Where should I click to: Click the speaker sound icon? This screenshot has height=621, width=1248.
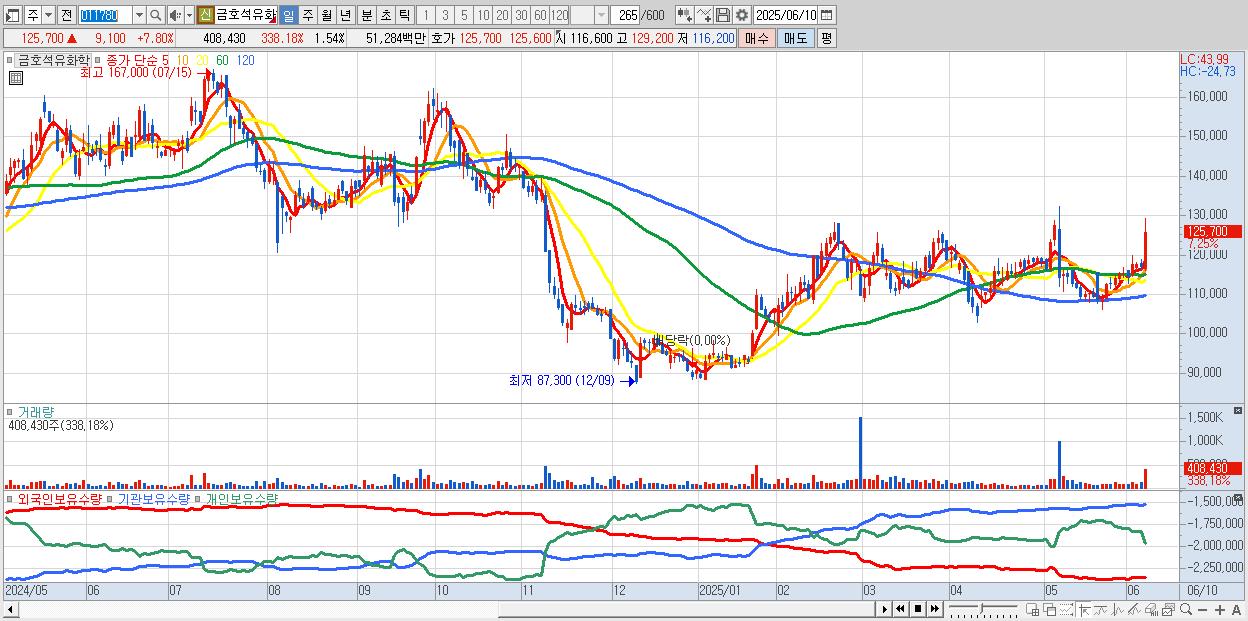point(174,15)
